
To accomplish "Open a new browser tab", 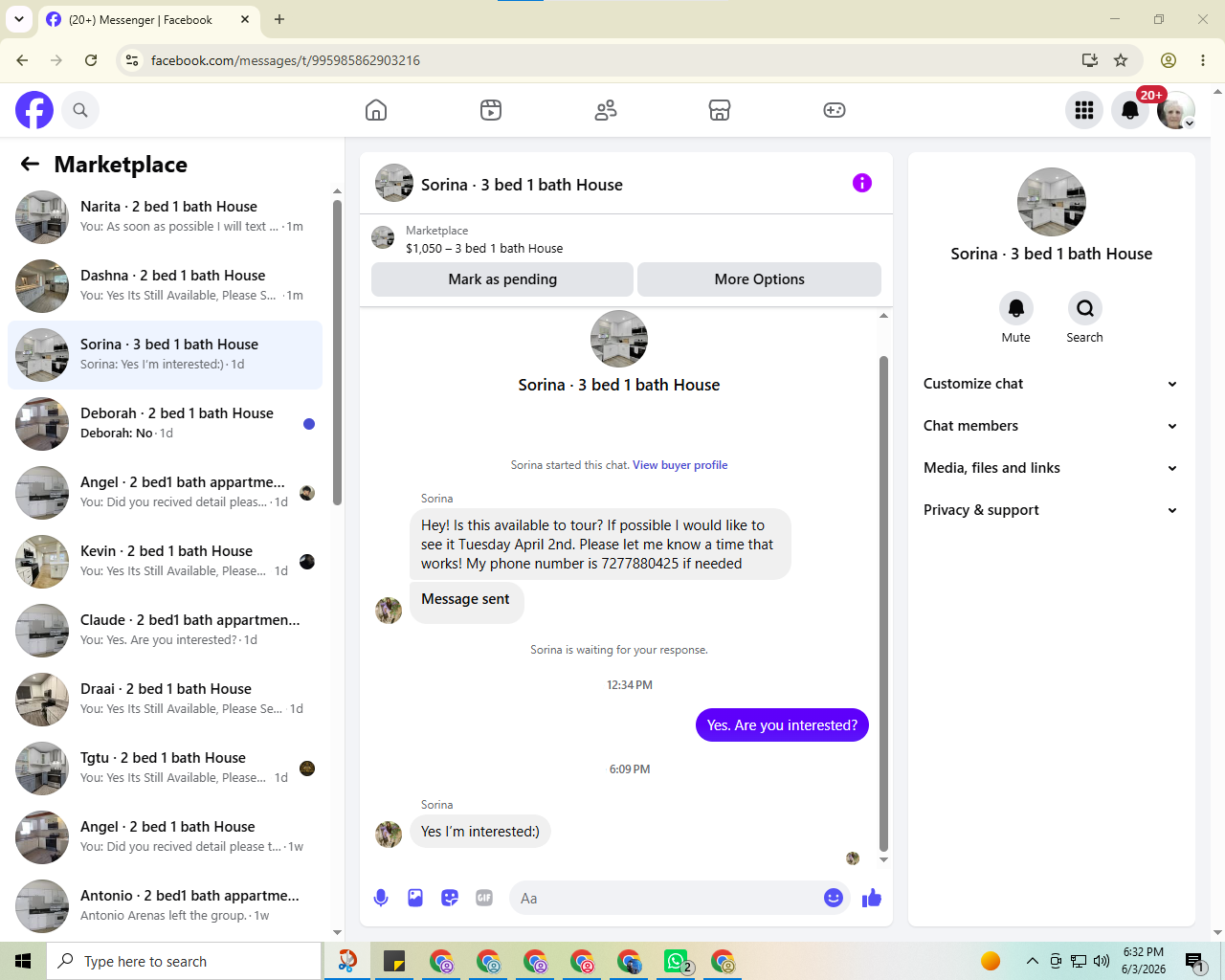I will coord(279,19).
